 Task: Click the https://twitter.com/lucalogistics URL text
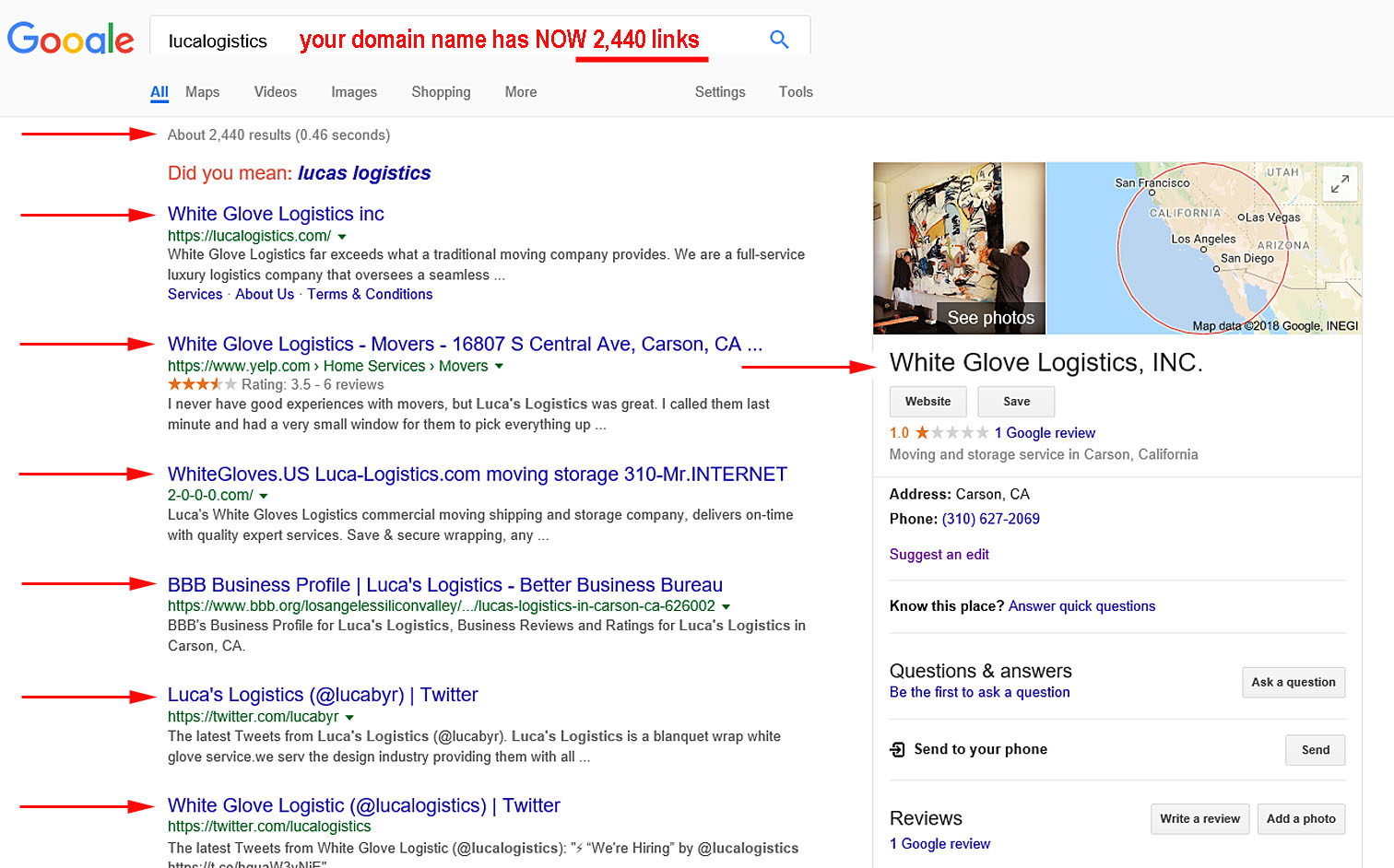pyautogui.click(x=269, y=827)
